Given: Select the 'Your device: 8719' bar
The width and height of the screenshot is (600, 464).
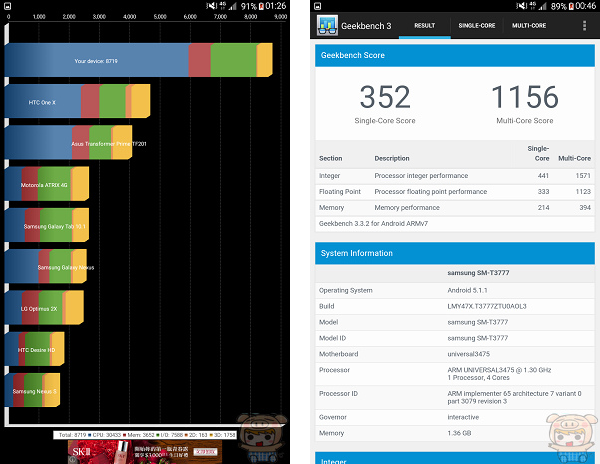Looking at the screenshot, I should click(x=139, y=60).
